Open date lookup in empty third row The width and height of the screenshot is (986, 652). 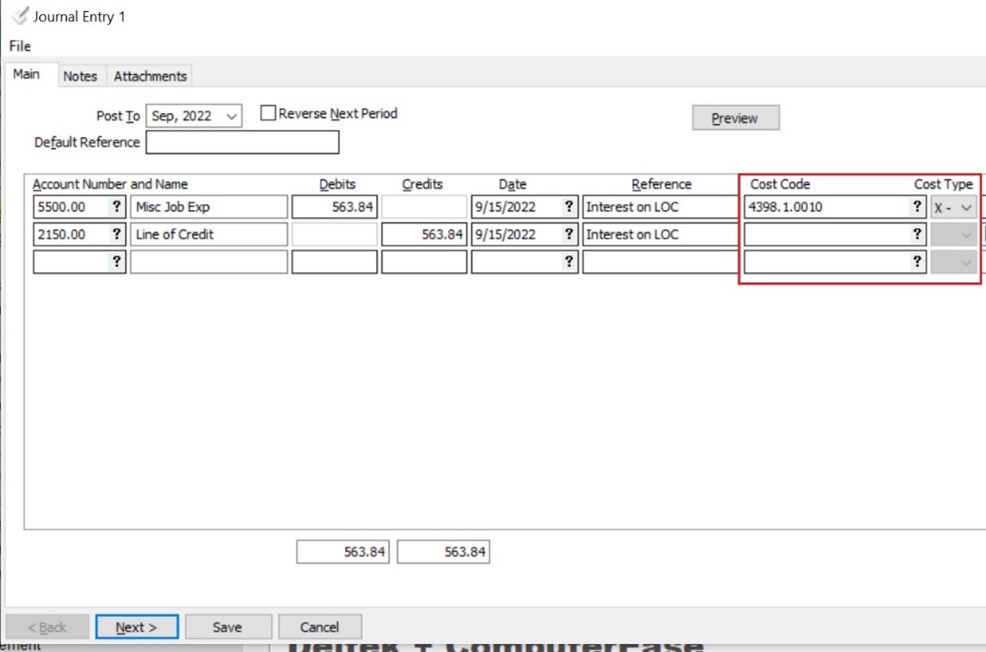tap(569, 262)
